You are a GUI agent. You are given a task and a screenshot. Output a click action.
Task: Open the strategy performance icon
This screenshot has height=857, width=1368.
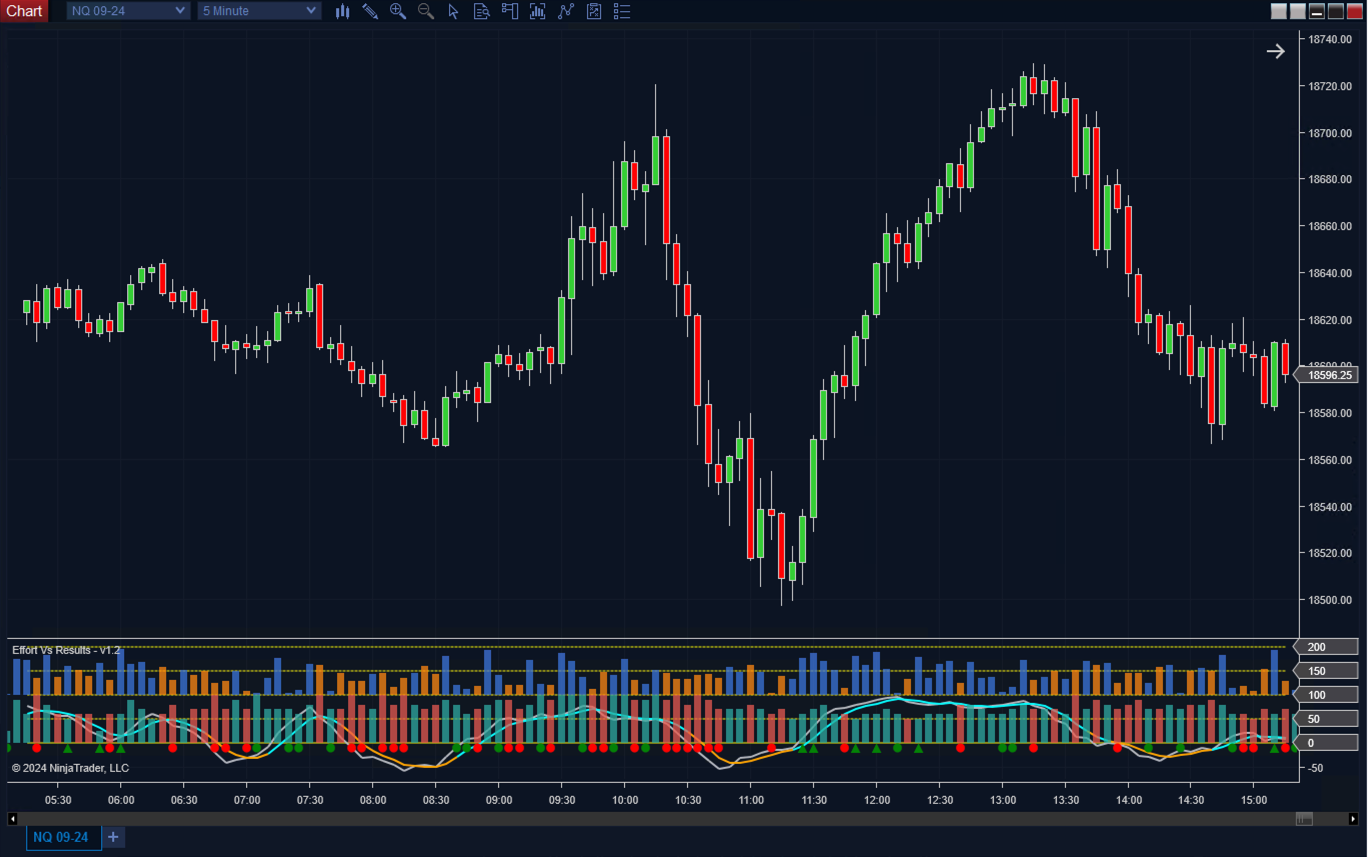[x=594, y=11]
